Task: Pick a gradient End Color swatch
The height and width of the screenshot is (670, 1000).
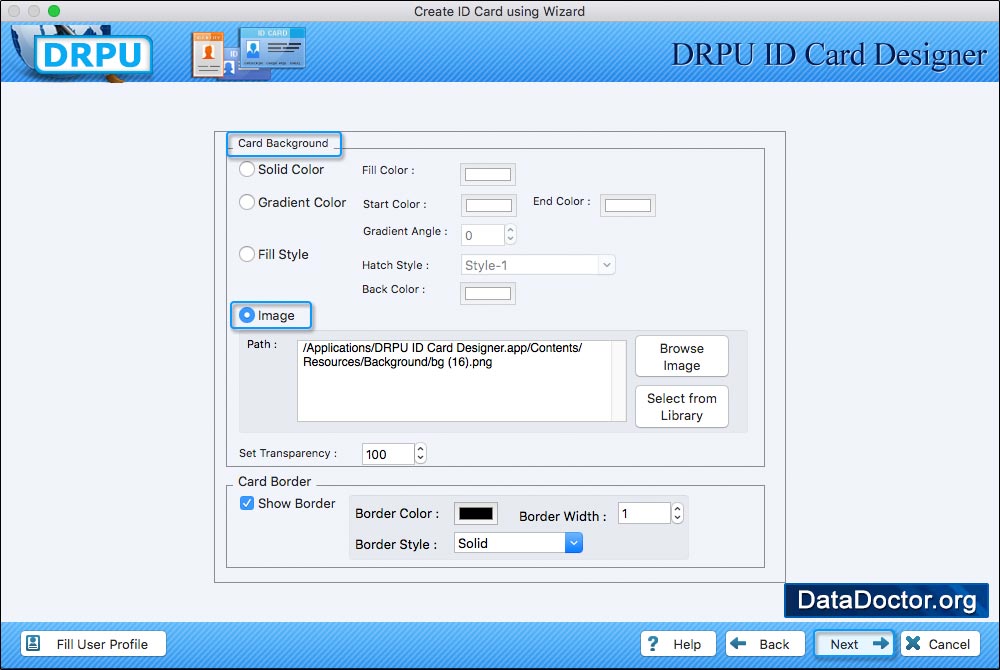Action: 628,205
